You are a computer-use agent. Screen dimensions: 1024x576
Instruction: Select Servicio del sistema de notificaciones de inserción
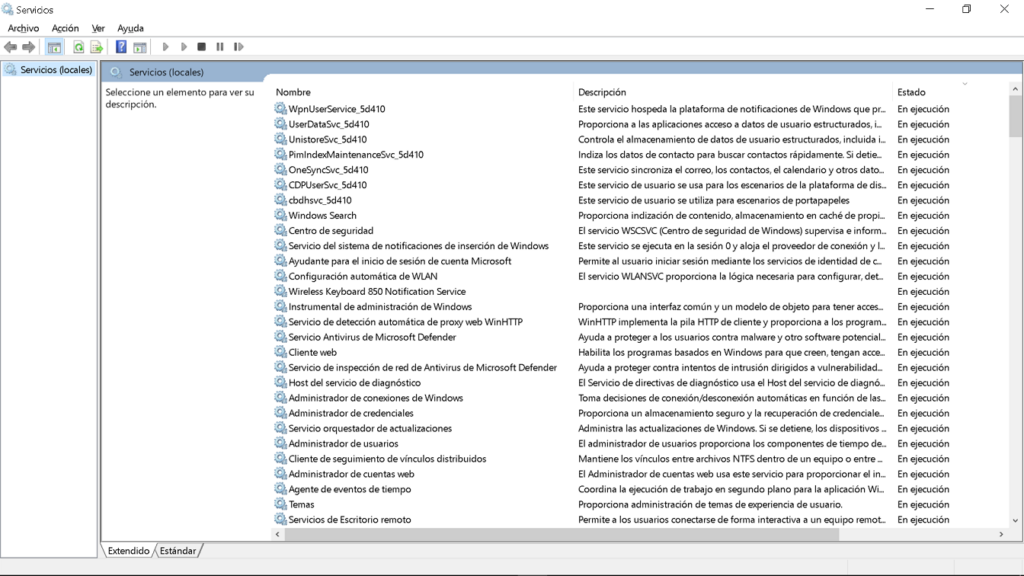pyautogui.click(x=419, y=246)
